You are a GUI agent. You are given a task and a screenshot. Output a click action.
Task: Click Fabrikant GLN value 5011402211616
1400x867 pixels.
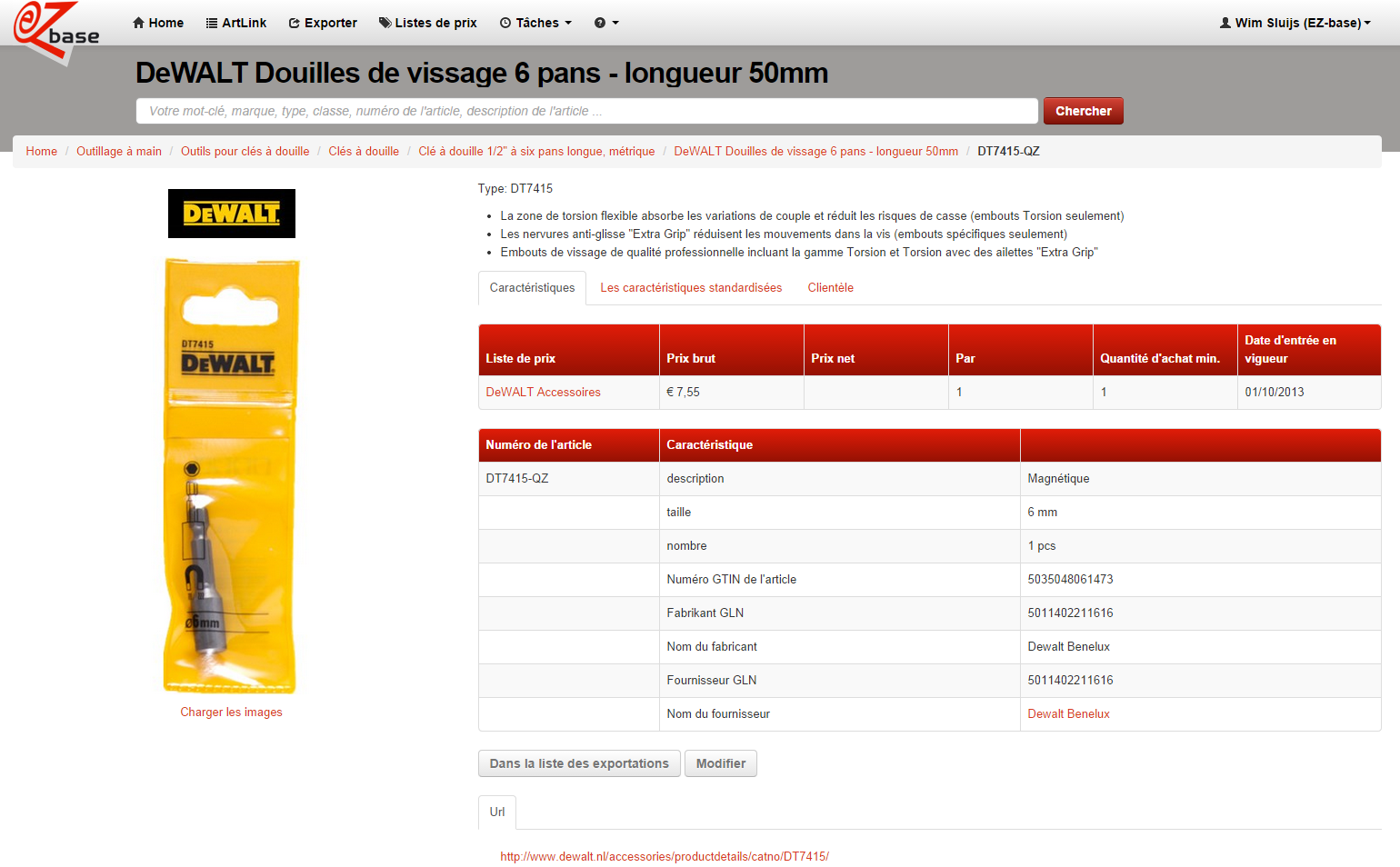point(1071,613)
